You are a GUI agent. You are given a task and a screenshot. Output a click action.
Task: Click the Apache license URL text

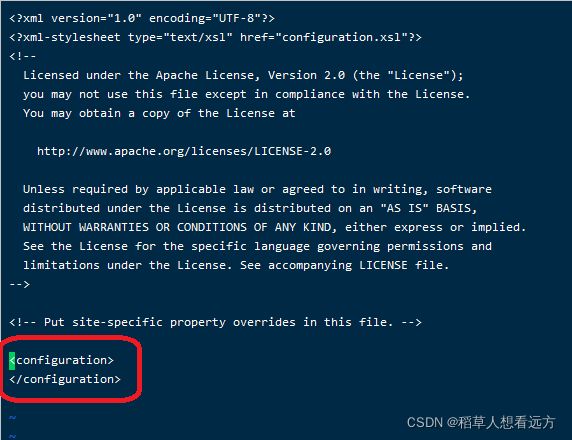tap(184, 151)
